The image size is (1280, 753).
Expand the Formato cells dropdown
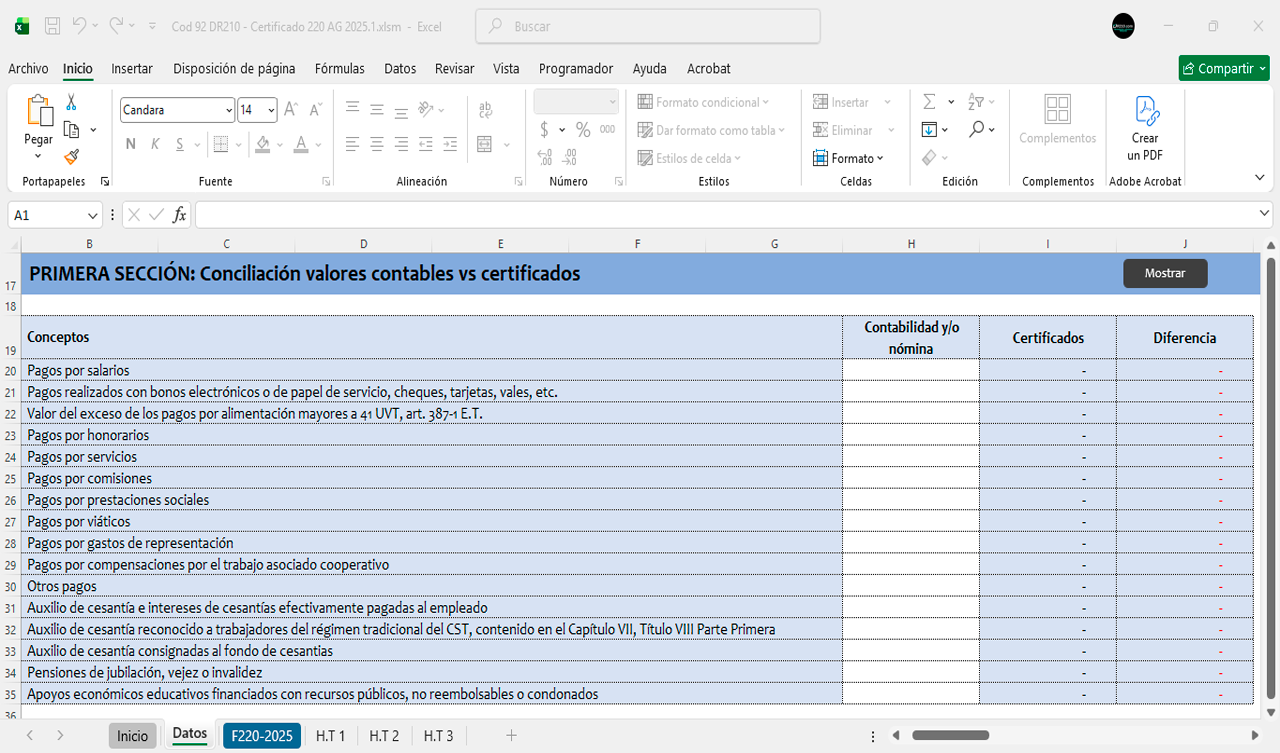click(x=849, y=158)
